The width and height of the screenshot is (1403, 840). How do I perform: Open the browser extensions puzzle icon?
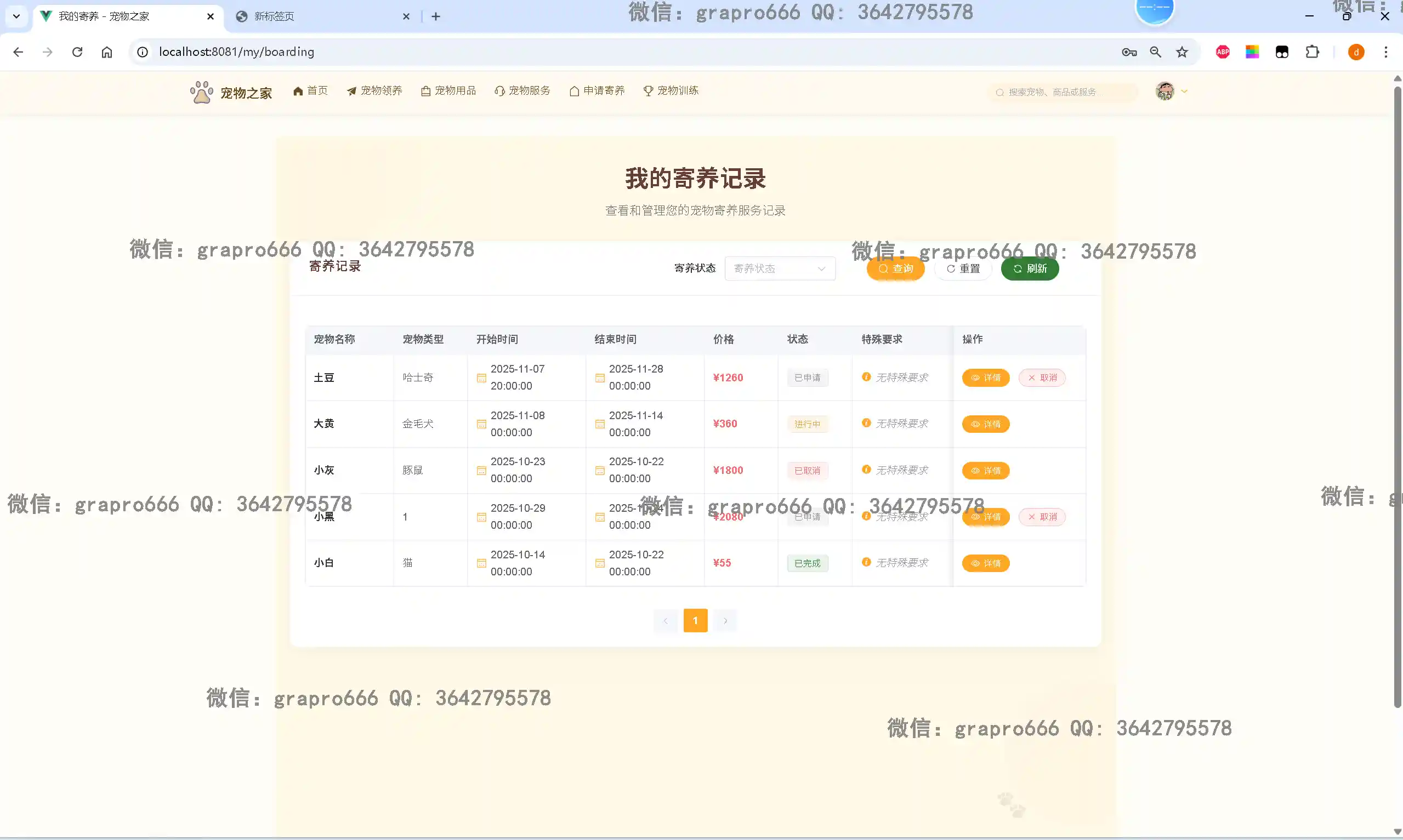click(1312, 52)
